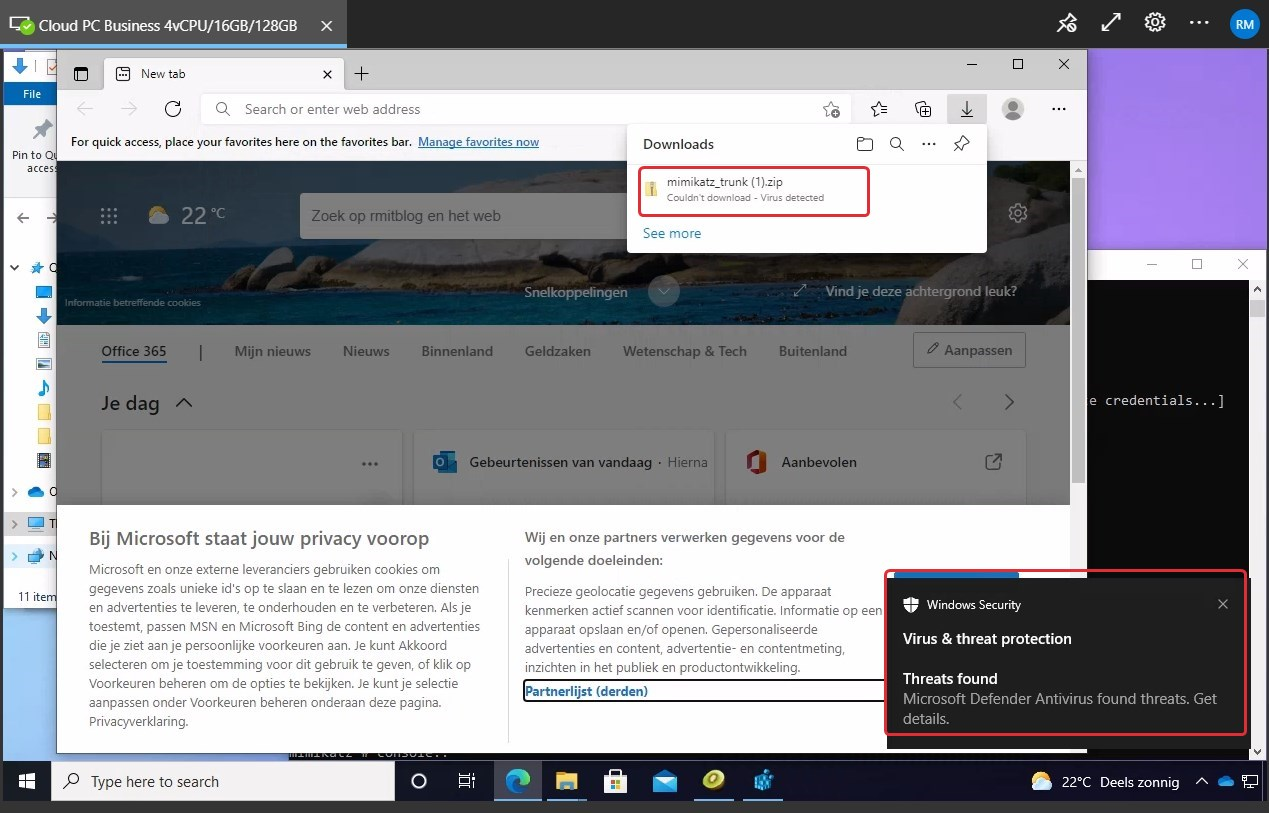
Task: Open Edge Settings and more menu
Action: pyautogui.click(x=1060, y=109)
